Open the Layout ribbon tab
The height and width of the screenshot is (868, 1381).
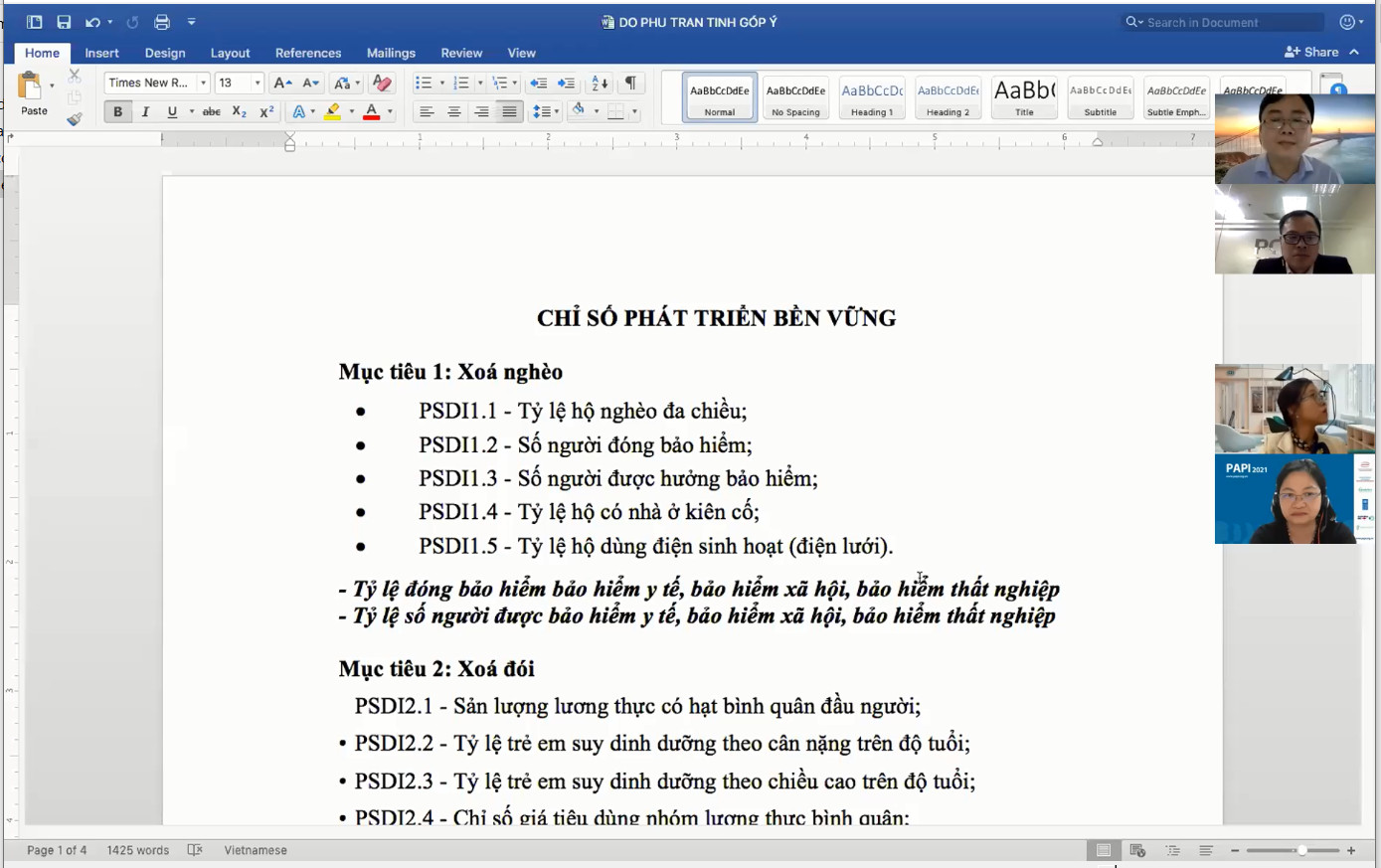click(x=230, y=53)
